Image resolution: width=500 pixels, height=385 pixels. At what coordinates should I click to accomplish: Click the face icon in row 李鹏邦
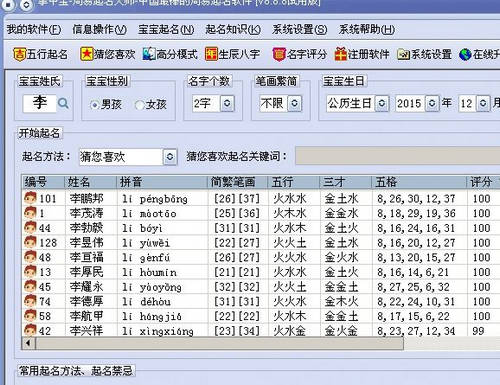coord(30,198)
